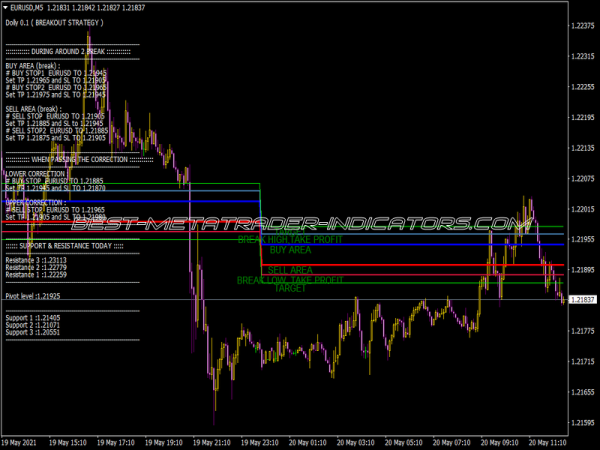Select the green BUY AREA chart label

[x=290, y=250]
